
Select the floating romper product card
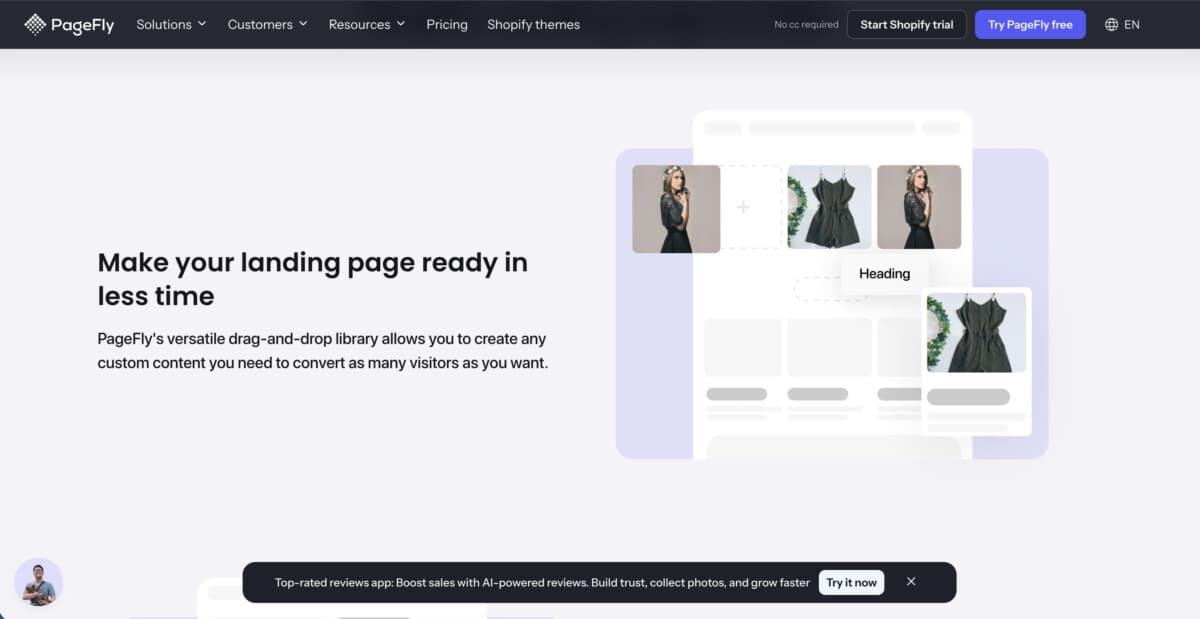tap(976, 361)
